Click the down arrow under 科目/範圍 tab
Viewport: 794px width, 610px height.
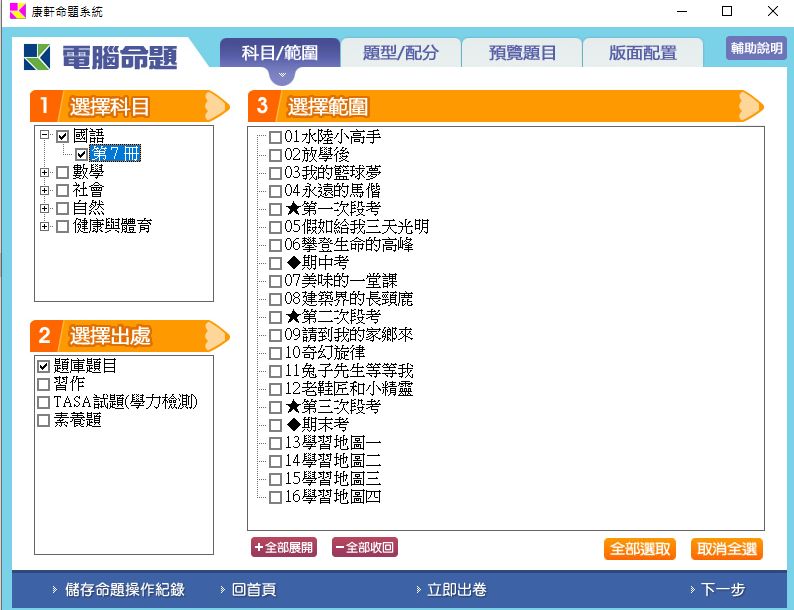point(282,75)
